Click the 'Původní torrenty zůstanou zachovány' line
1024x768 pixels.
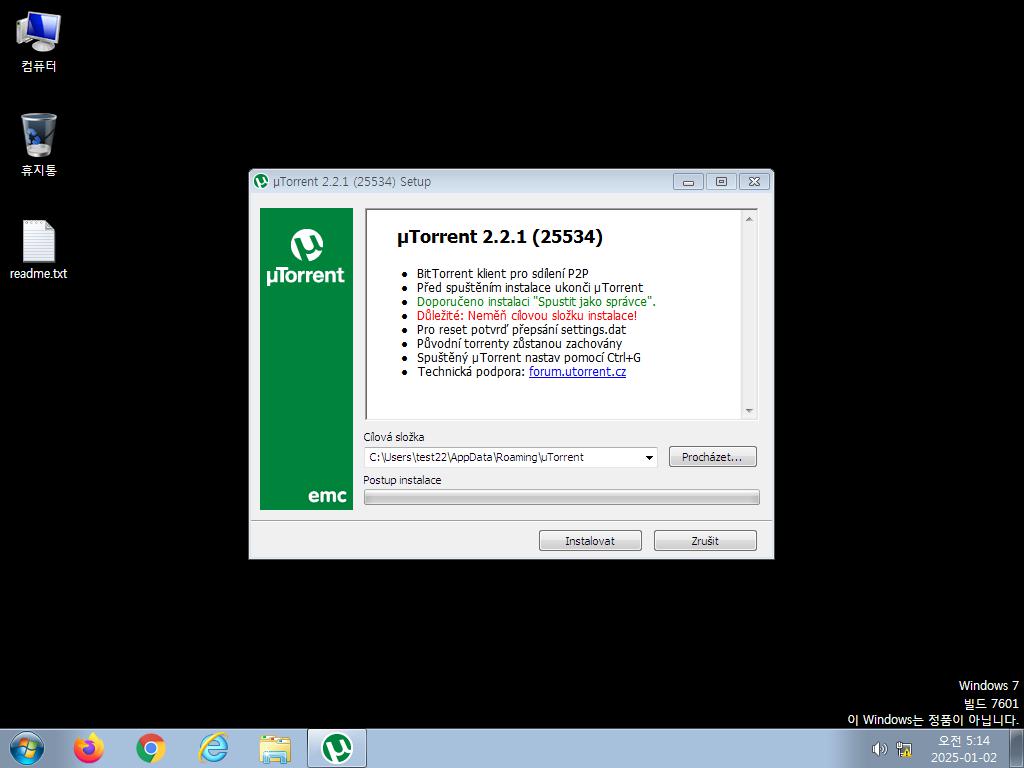point(519,344)
